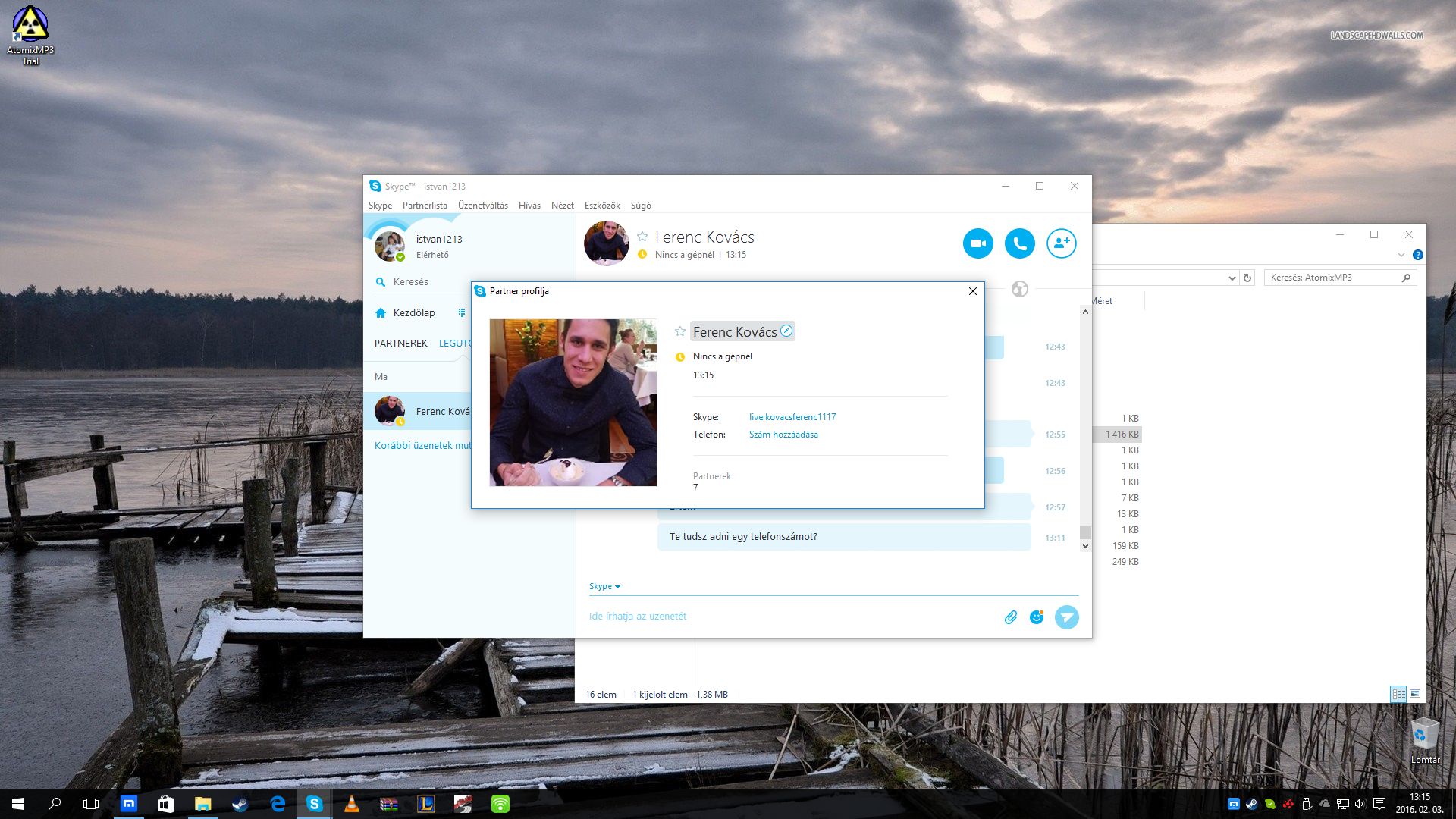Open Task View on the taskbar
The image size is (1456, 819).
(x=91, y=804)
